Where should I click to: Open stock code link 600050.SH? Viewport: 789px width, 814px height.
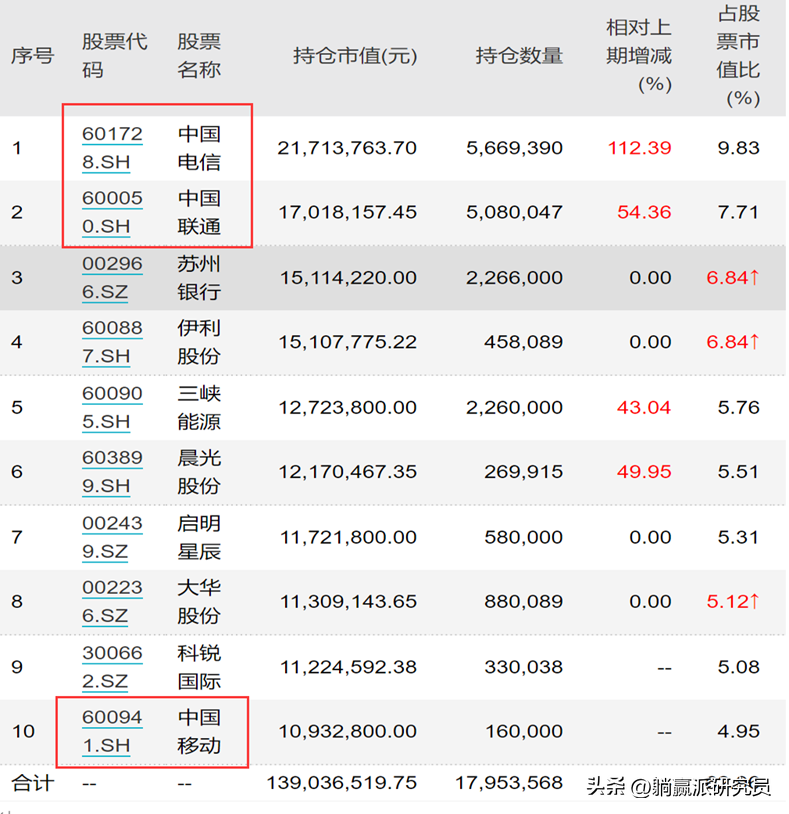112,212
